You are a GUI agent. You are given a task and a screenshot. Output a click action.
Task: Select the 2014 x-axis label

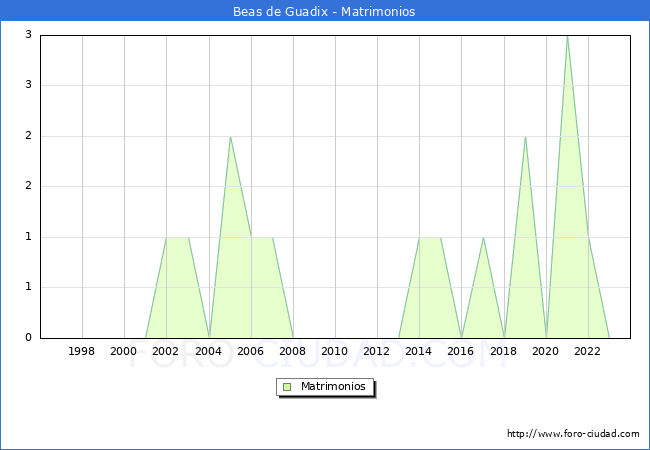419,351
